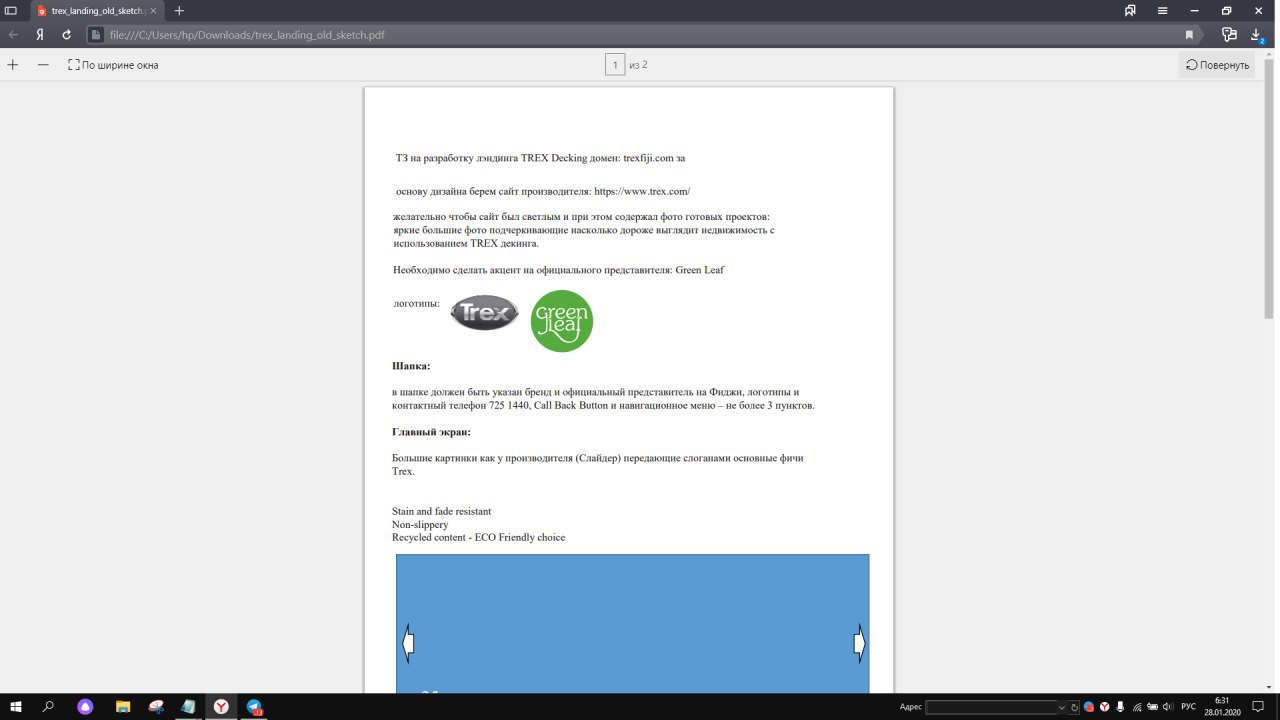Open the Windows Start menu
Viewport: 1280px width, 720px height.
[x=16, y=706]
